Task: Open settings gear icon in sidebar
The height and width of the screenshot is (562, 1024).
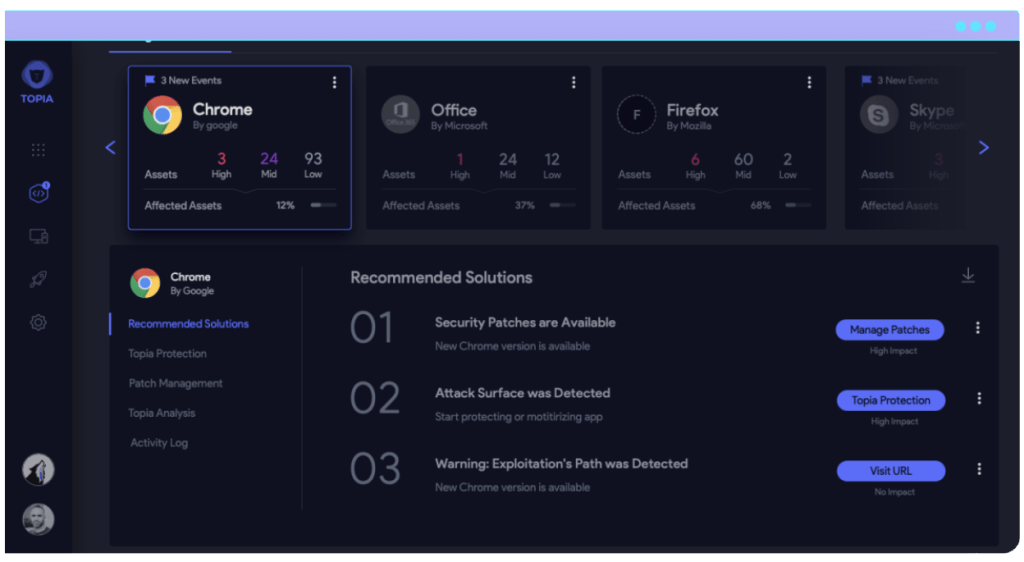Action: point(38,323)
